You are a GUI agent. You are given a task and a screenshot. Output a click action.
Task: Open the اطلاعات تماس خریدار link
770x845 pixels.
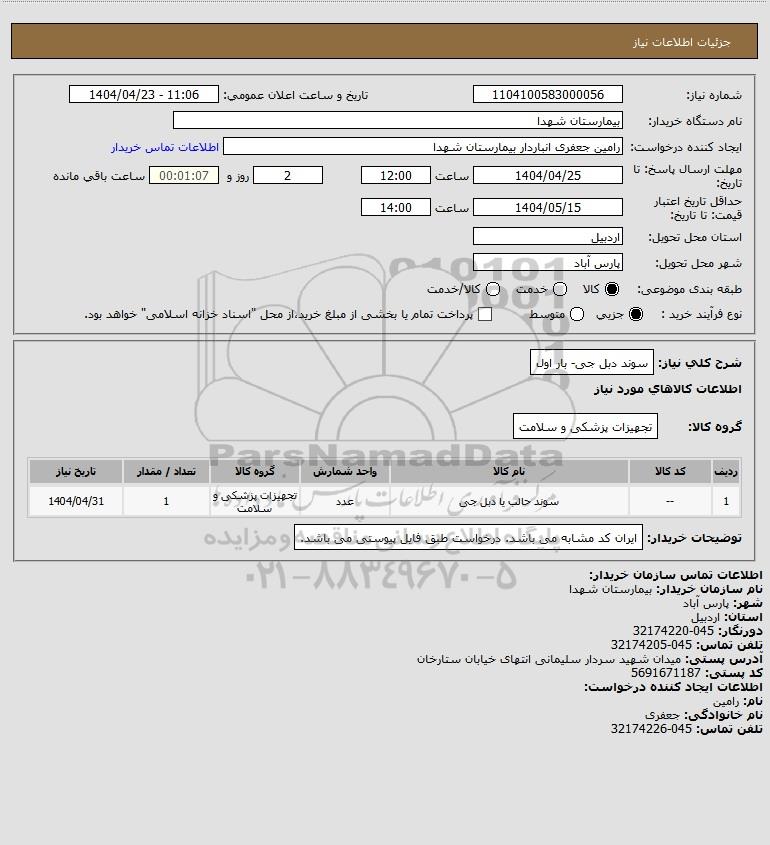[x=165, y=147]
